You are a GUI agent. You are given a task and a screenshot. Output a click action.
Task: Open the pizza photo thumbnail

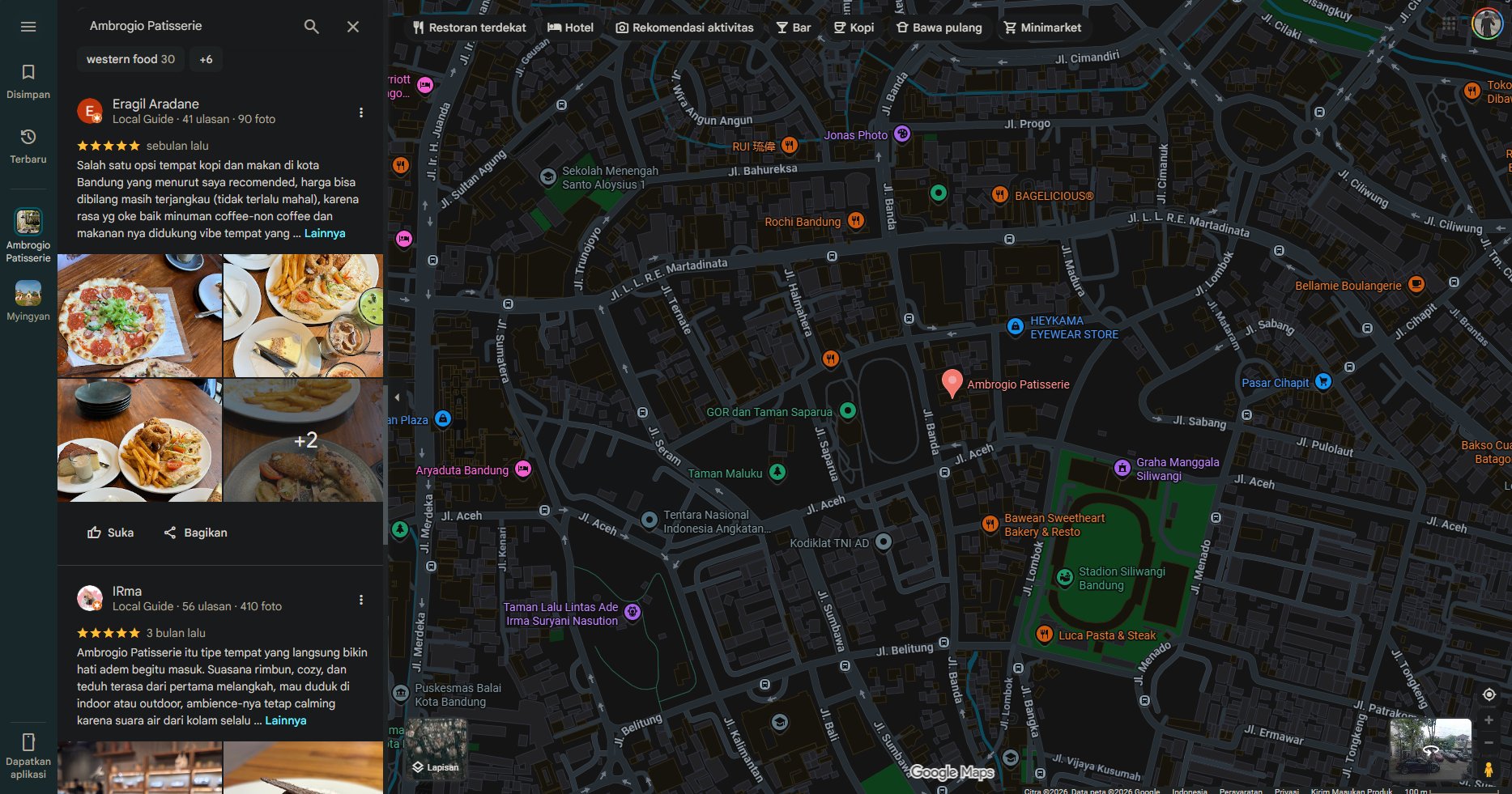tap(139, 316)
